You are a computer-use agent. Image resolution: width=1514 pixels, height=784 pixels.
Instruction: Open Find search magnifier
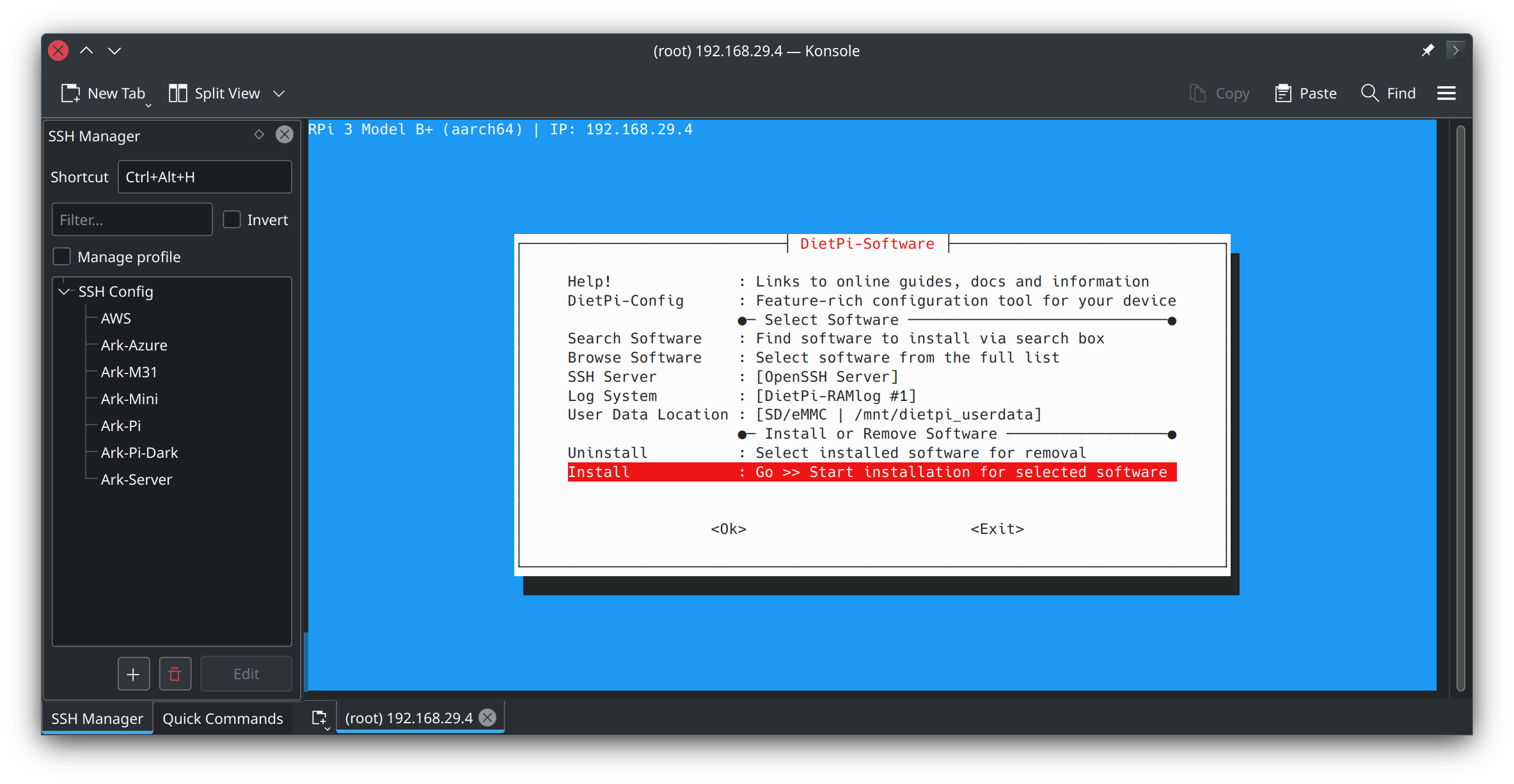(1369, 93)
